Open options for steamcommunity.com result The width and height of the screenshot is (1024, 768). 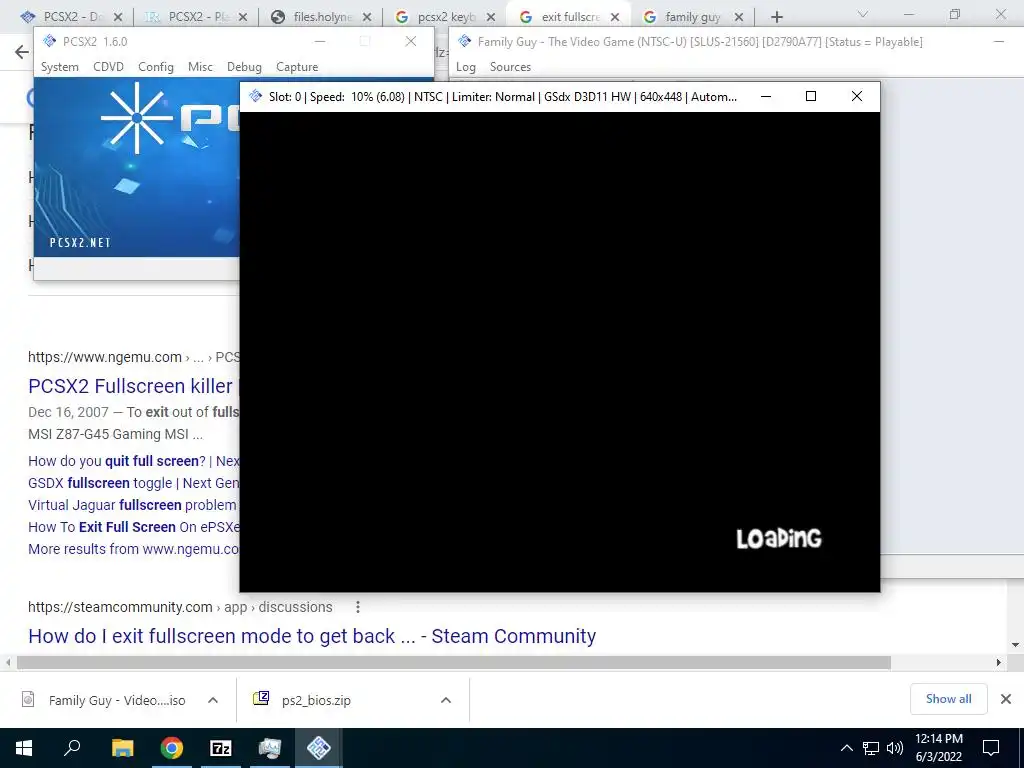pyautogui.click(x=357, y=607)
